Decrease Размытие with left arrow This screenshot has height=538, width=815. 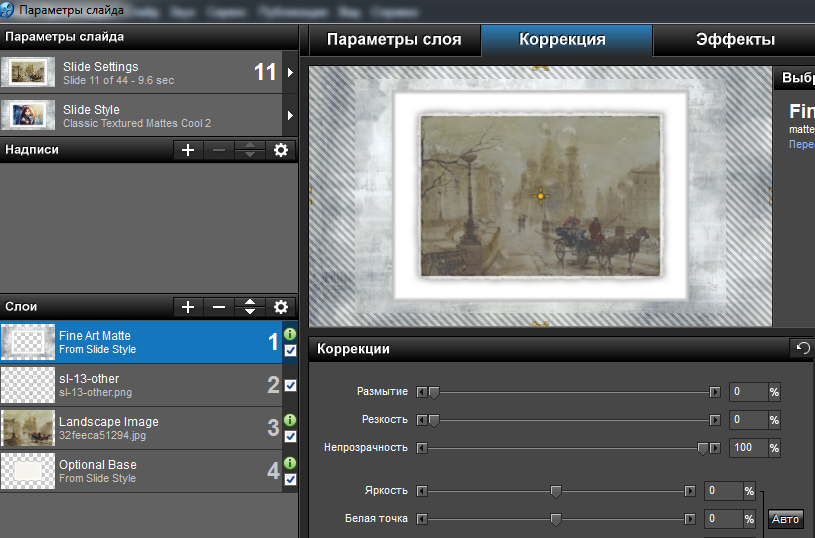(x=422, y=392)
